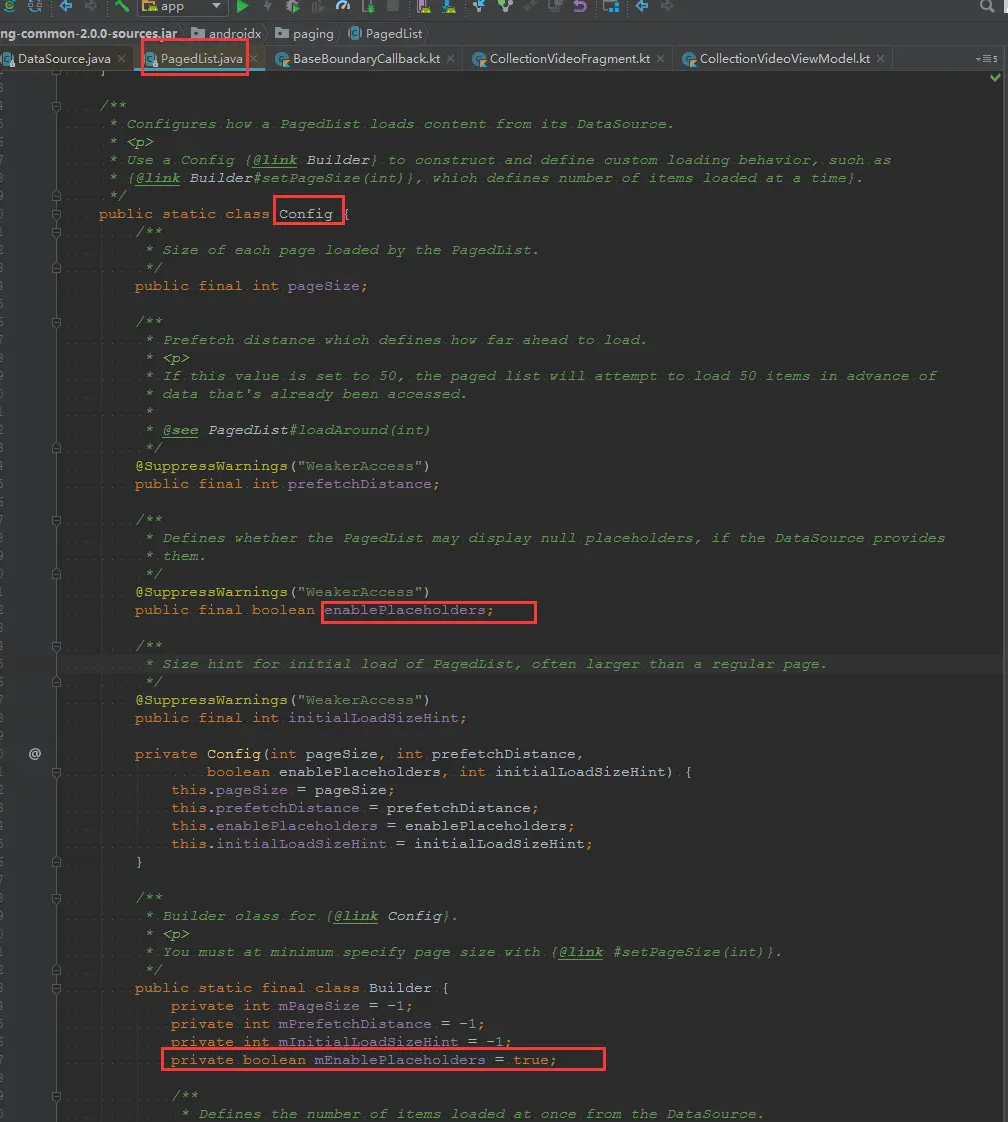The width and height of the screenshot is (1008, 1122).
Task: Collapse the Config class fold marker
Action: (x=57, y=214)
